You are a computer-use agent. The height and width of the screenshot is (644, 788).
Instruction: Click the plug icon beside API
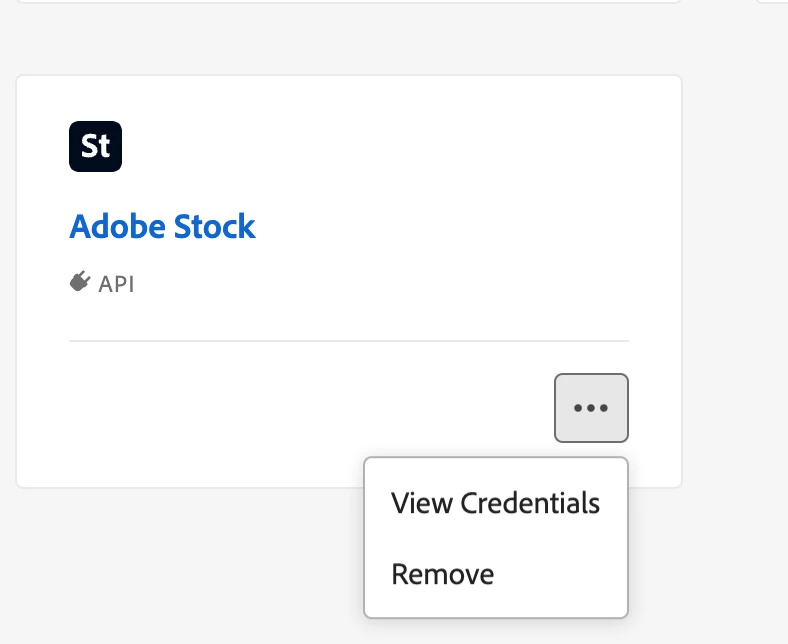click(x=80, y=283)
